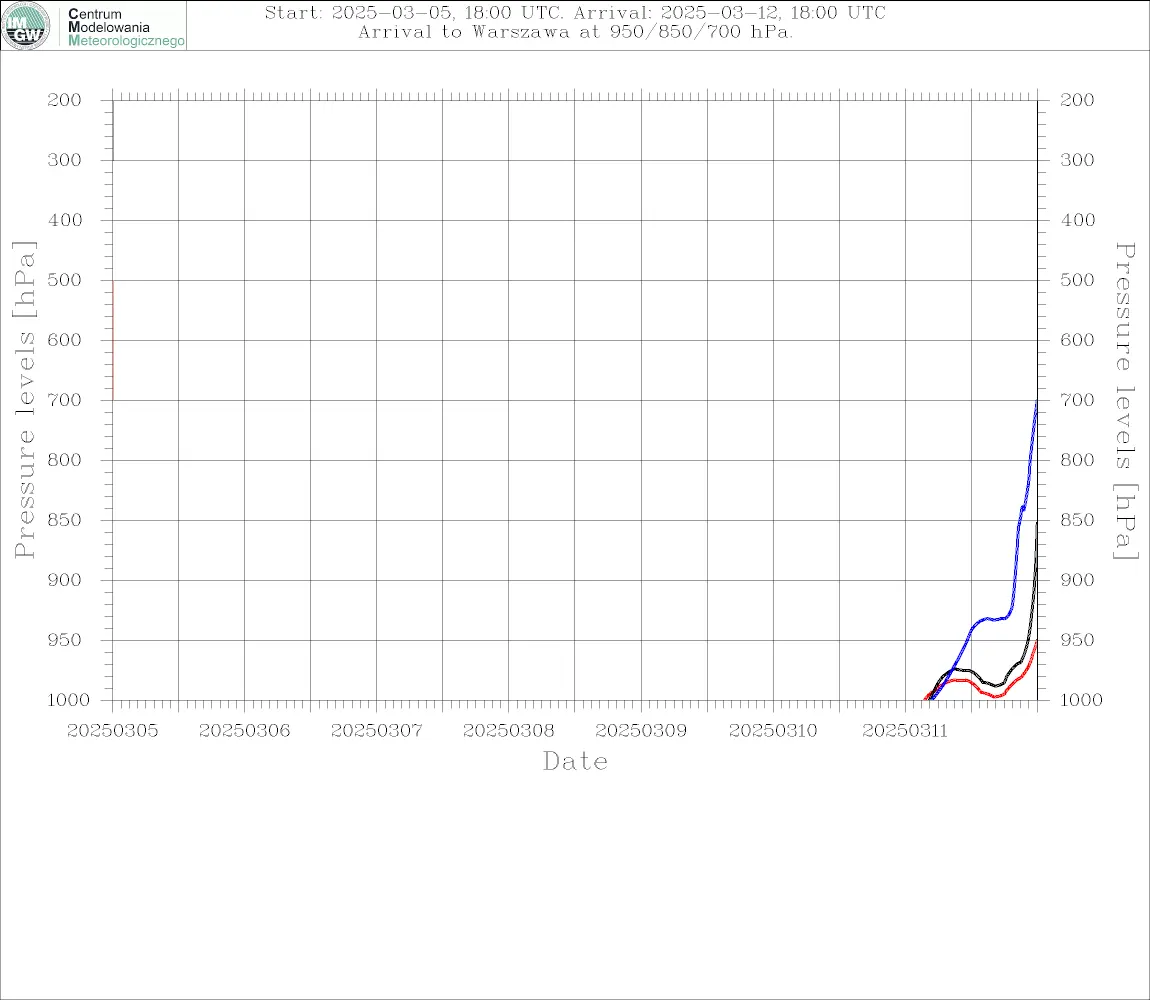Click the 20250311 date label

905,731
